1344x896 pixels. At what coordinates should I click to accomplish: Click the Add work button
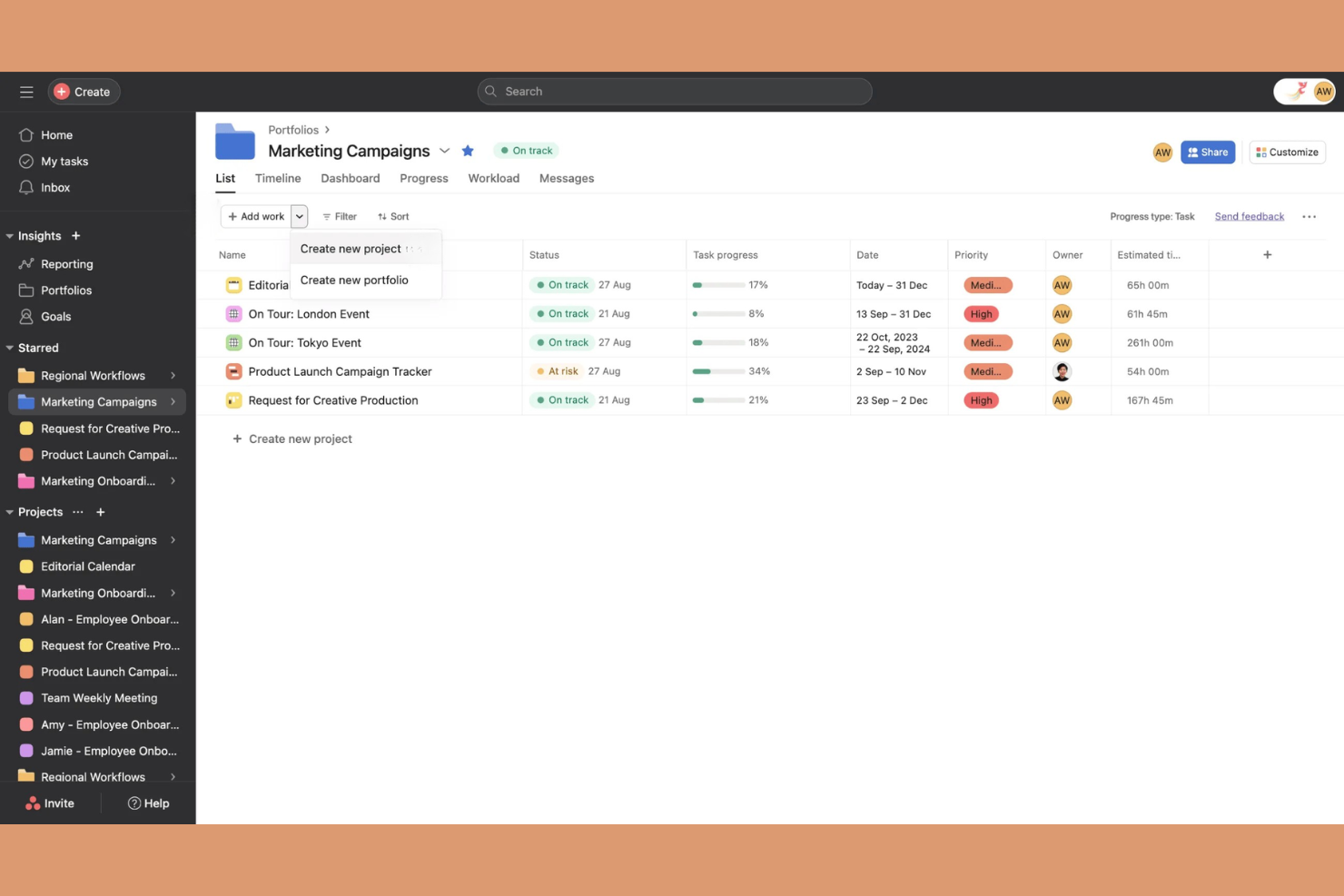point(256,217)
